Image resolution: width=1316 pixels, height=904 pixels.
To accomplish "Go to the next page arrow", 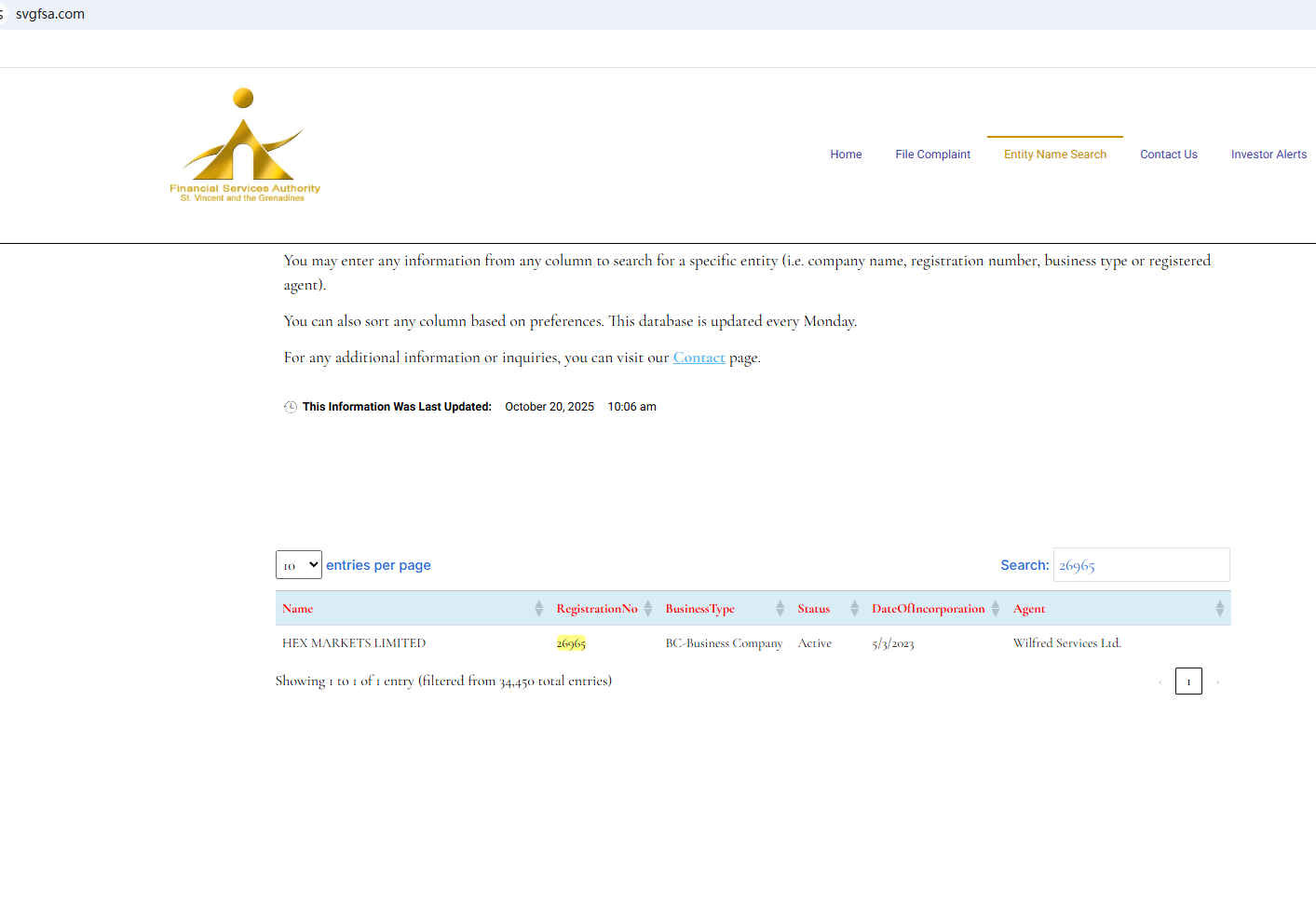I will click(1217, 682).
